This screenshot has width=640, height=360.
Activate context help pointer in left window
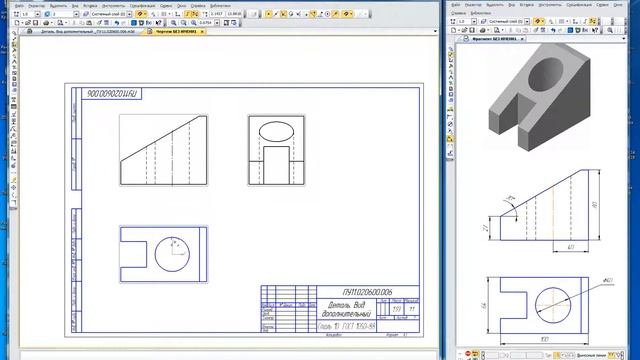click(x=159, y=23)
